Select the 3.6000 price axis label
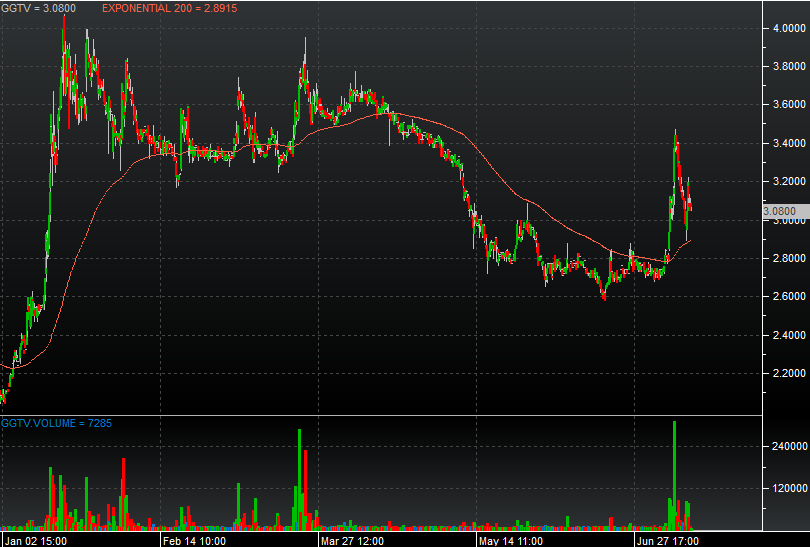 tap(783, 105)
